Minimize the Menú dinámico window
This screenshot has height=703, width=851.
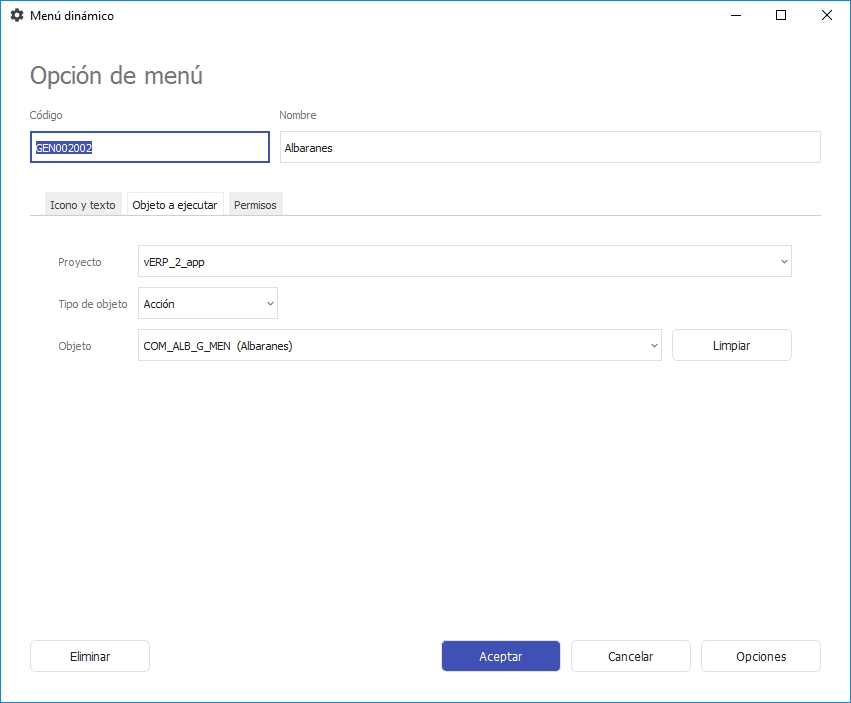(x=735, y=16)
